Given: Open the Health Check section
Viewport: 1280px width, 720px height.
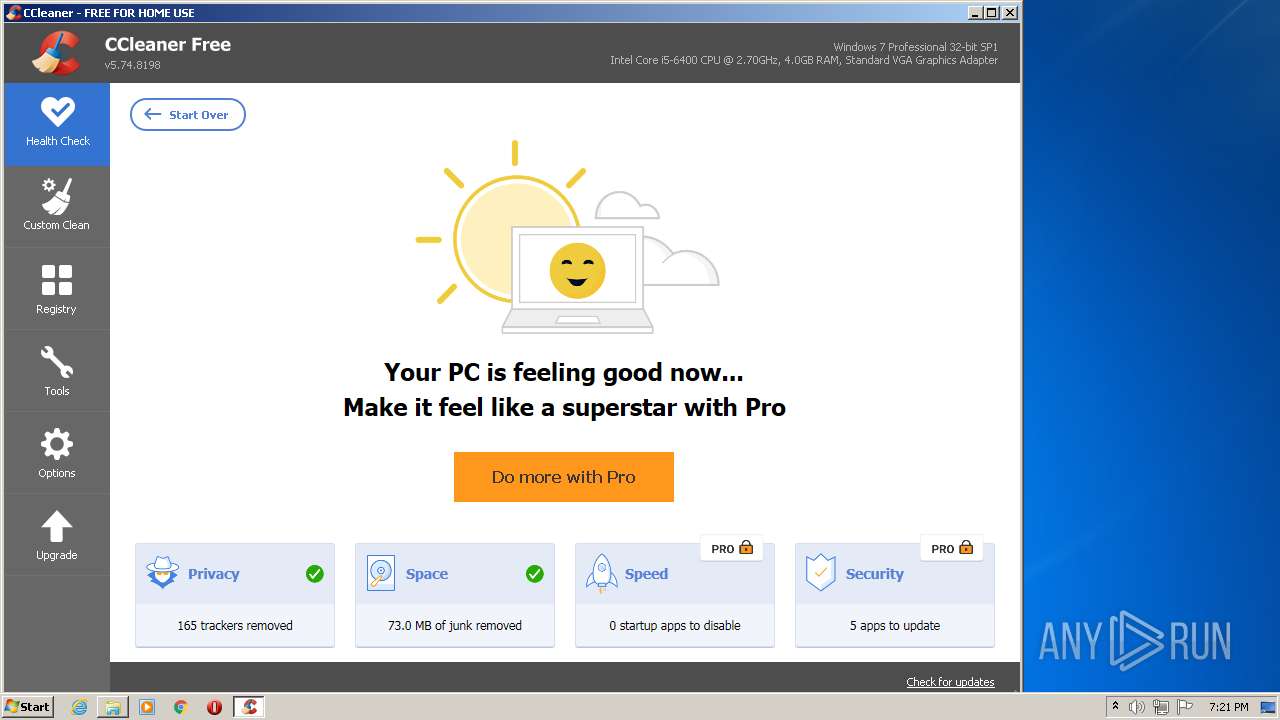Looking at the screenshot, I should [57, 124].
